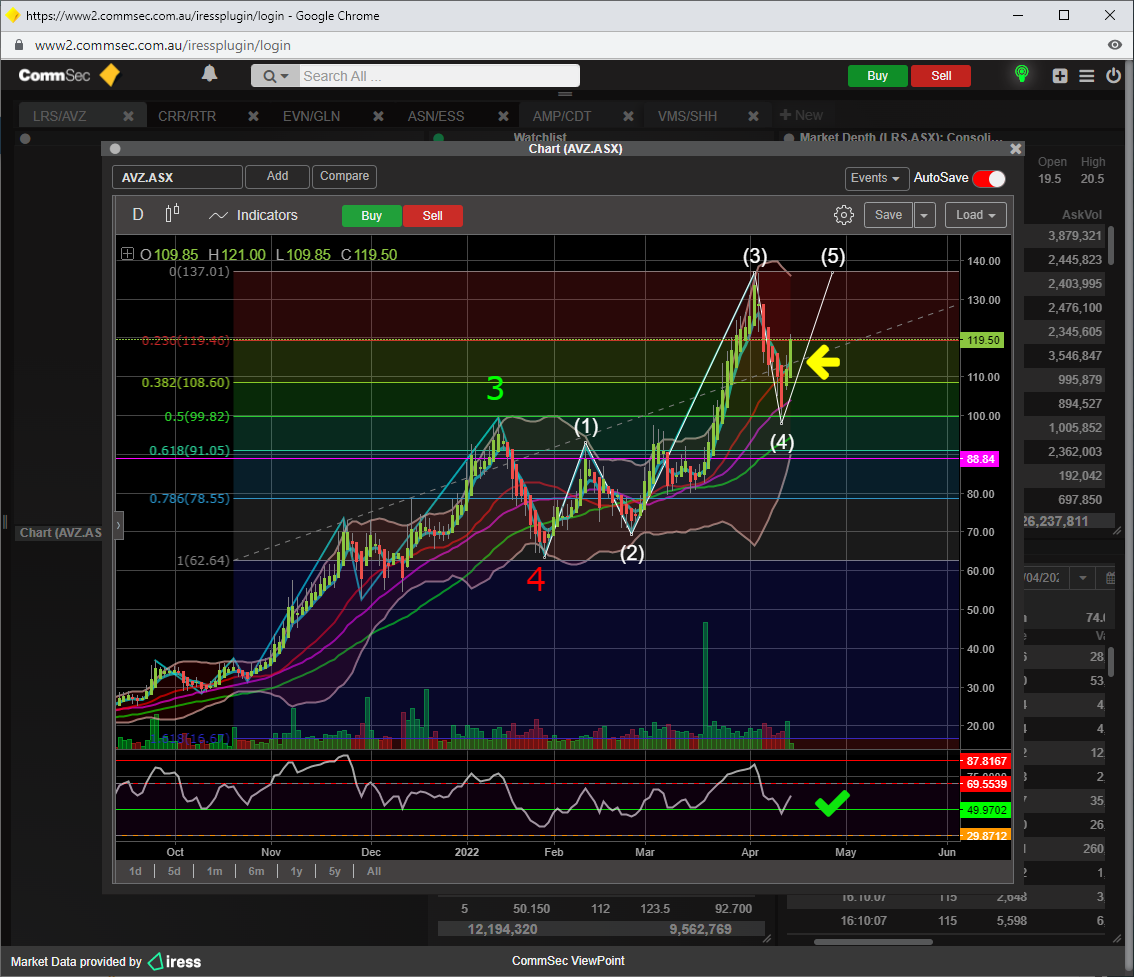Expand the left side panel arrow
The width and height of the screenshot is (1134, 977).
point(118,524)
